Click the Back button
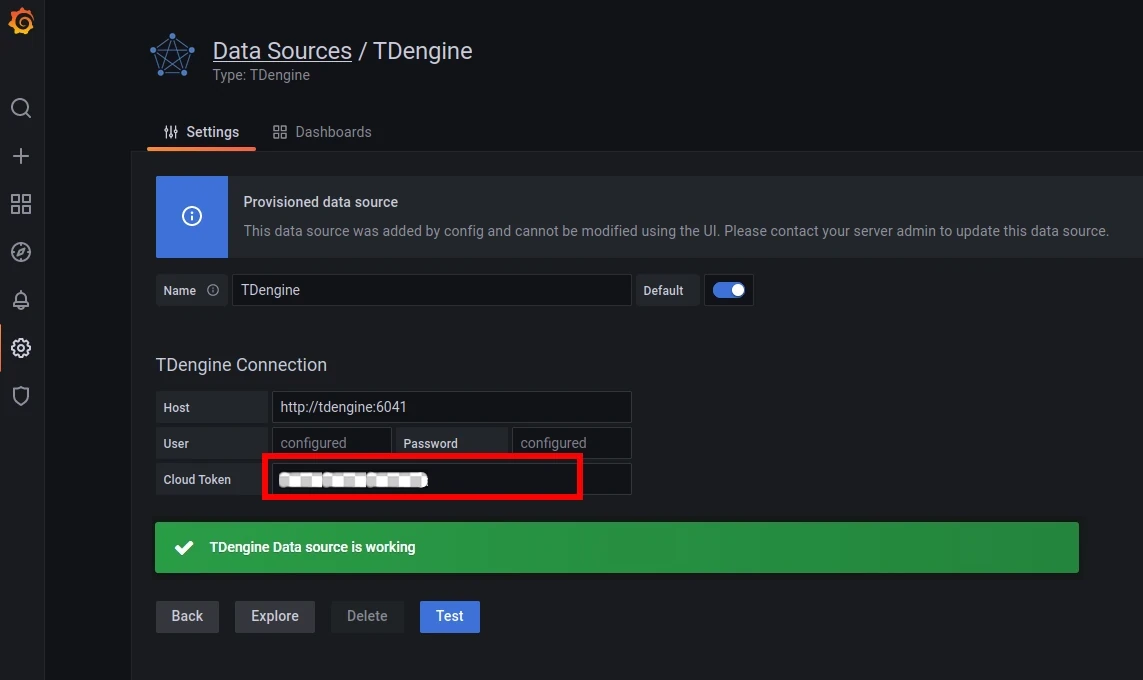 pos(187,617)
